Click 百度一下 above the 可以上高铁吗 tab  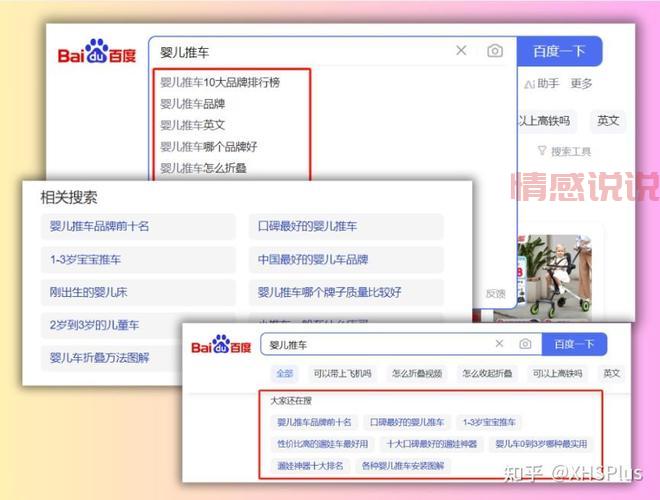point(574,344)
